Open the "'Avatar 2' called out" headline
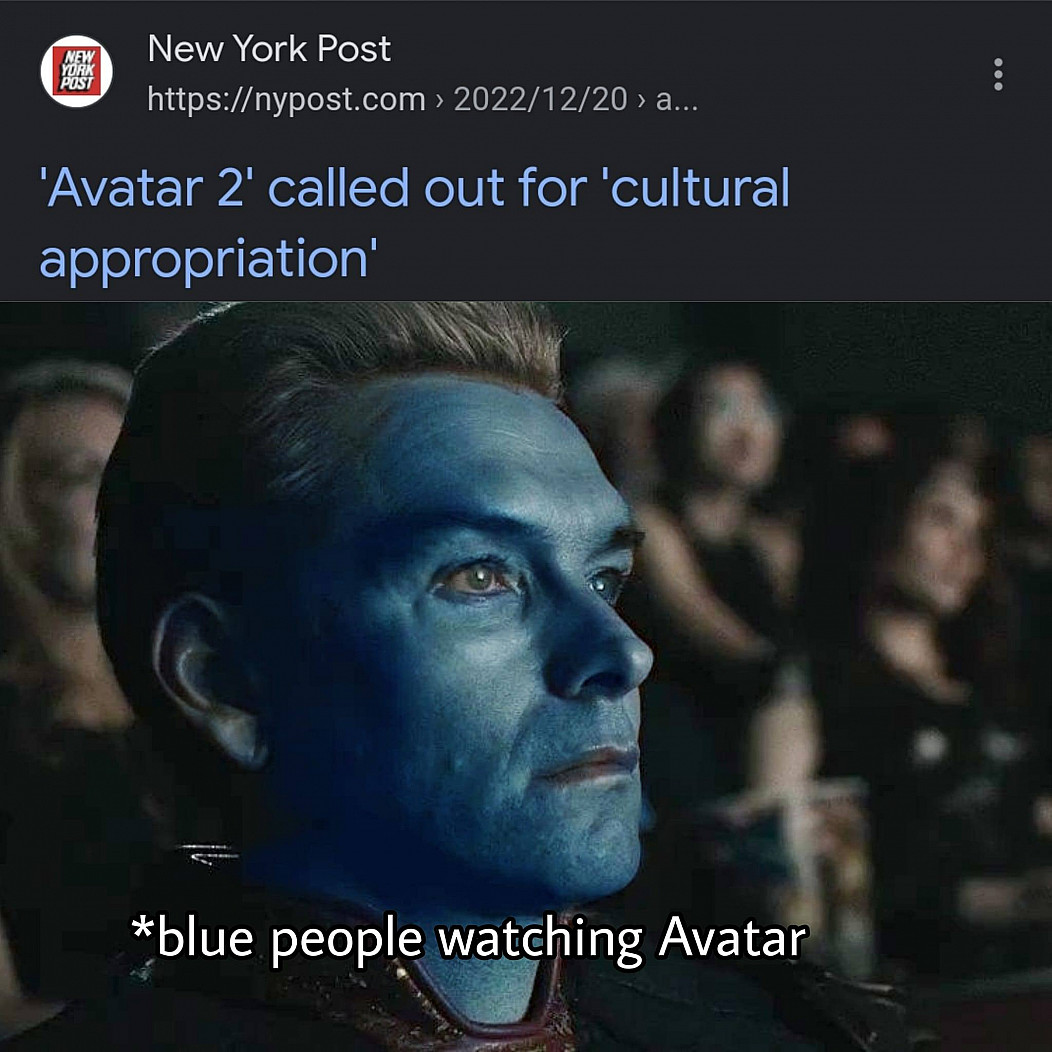 click(x=414, y=222)
